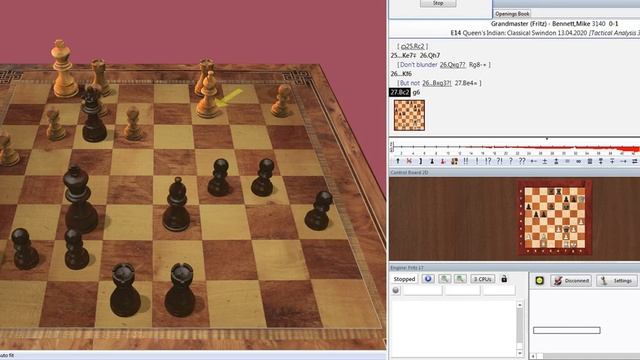Select move 25.Rc2 in notation
640x360 pixels.
click(x=413, y=46)
